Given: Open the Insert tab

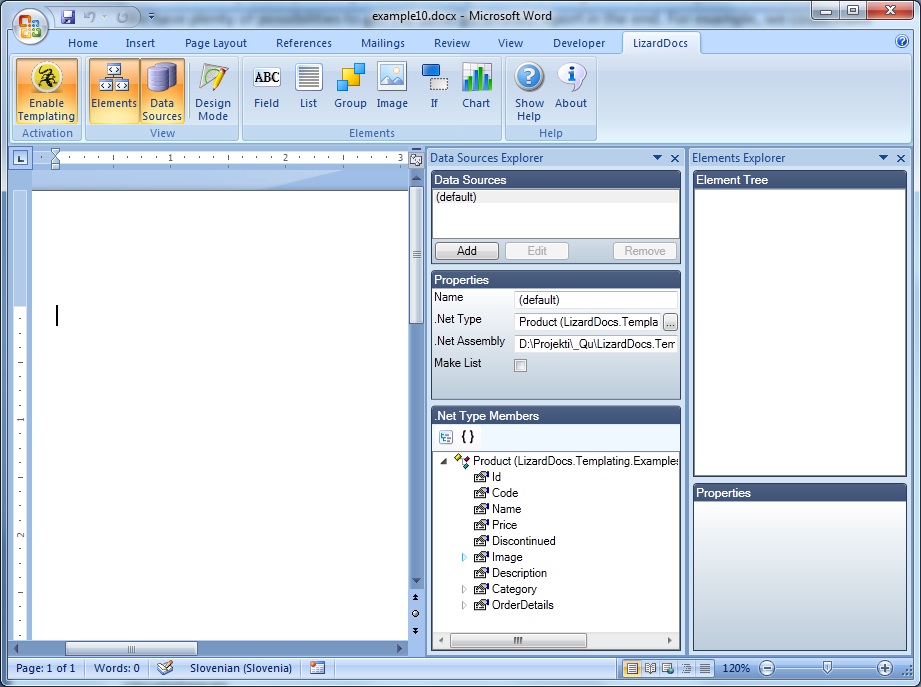Looking at the screenshot, I should point(140,43).
